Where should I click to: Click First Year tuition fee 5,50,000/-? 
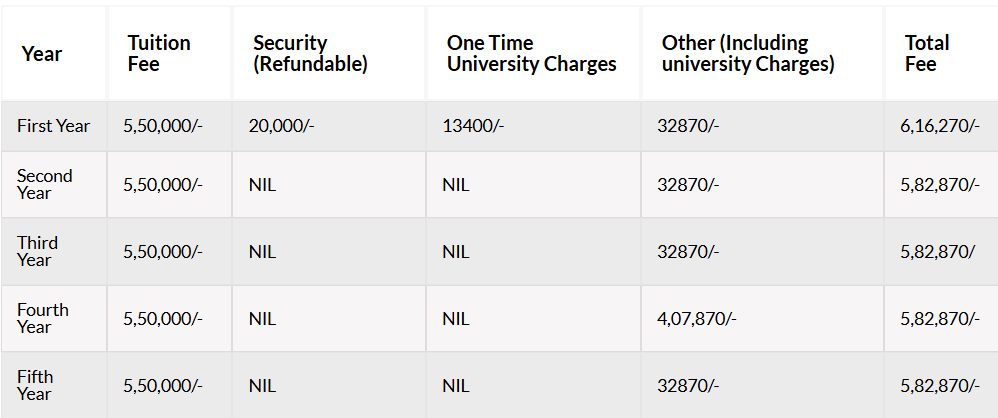coord(163,125)
